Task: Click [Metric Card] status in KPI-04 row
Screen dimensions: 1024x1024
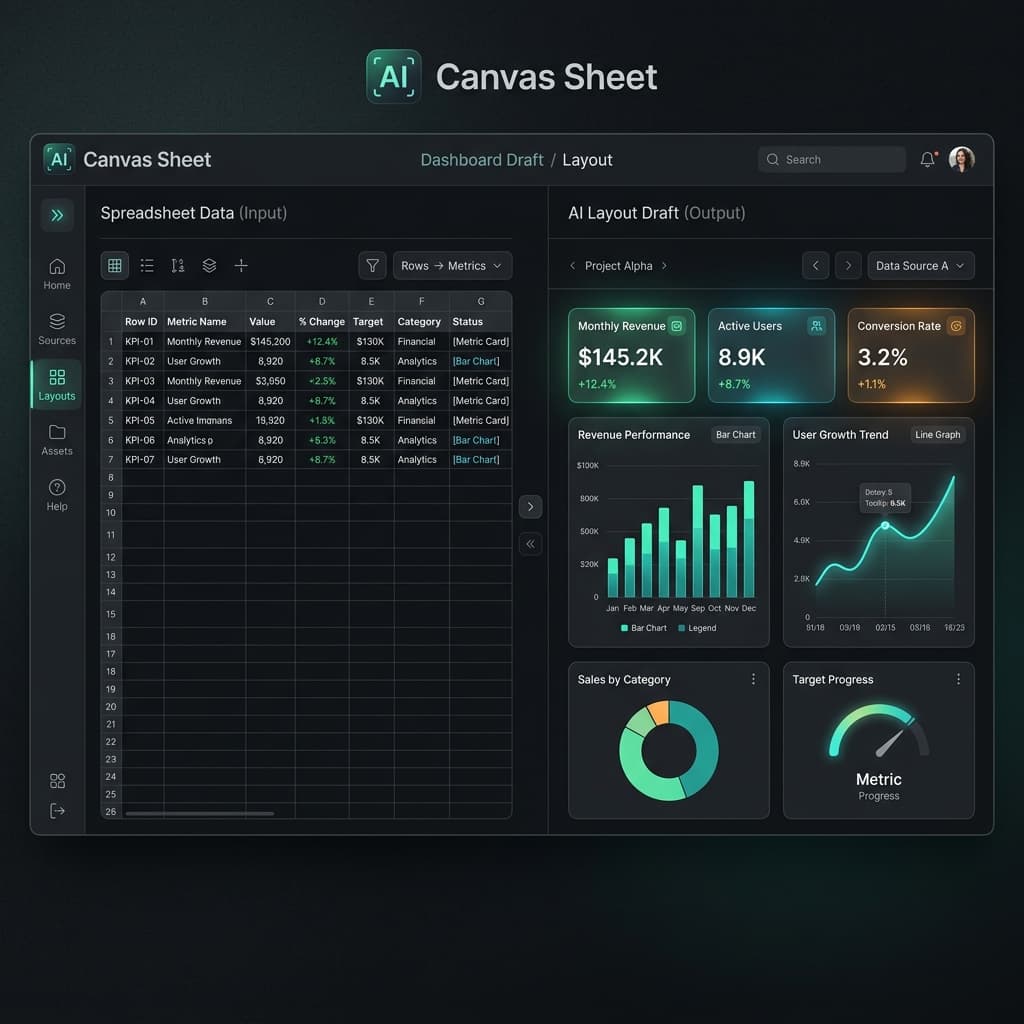Action: (481, 401)
